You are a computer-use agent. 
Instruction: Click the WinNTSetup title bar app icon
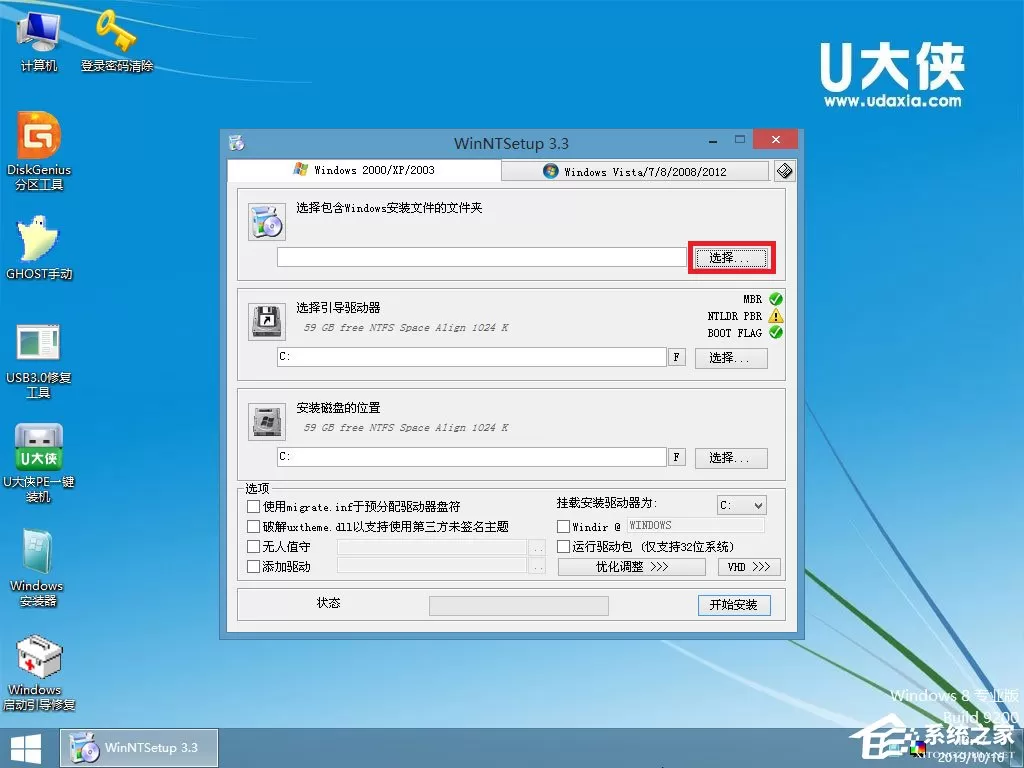click(236, 142)
